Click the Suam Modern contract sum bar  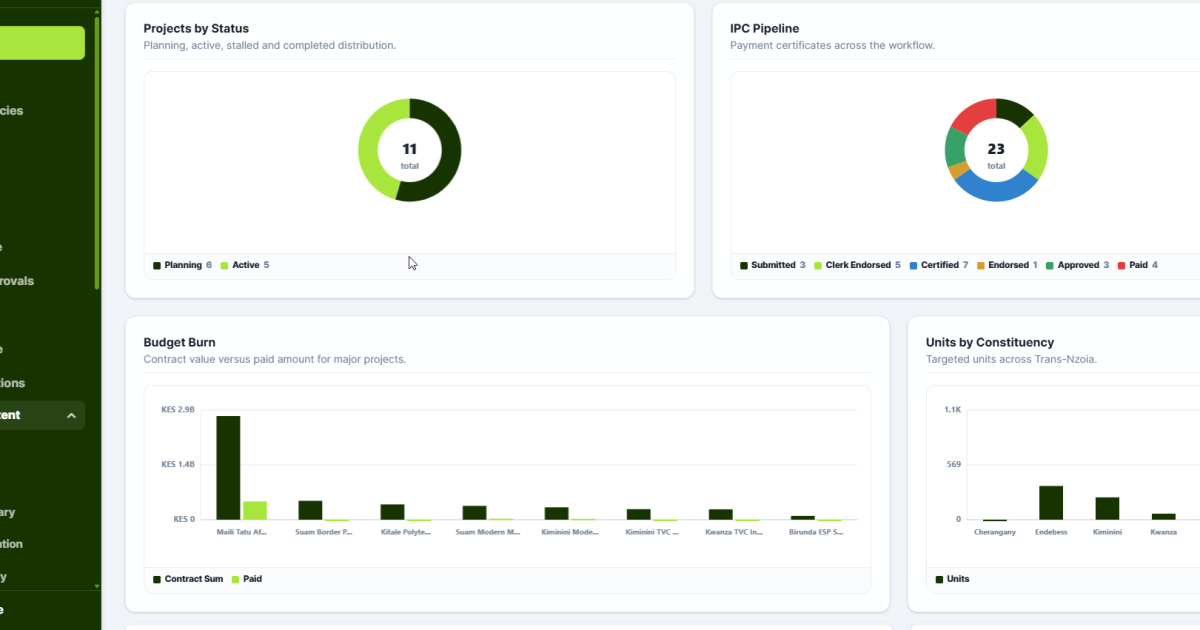[x=474, y=513]
